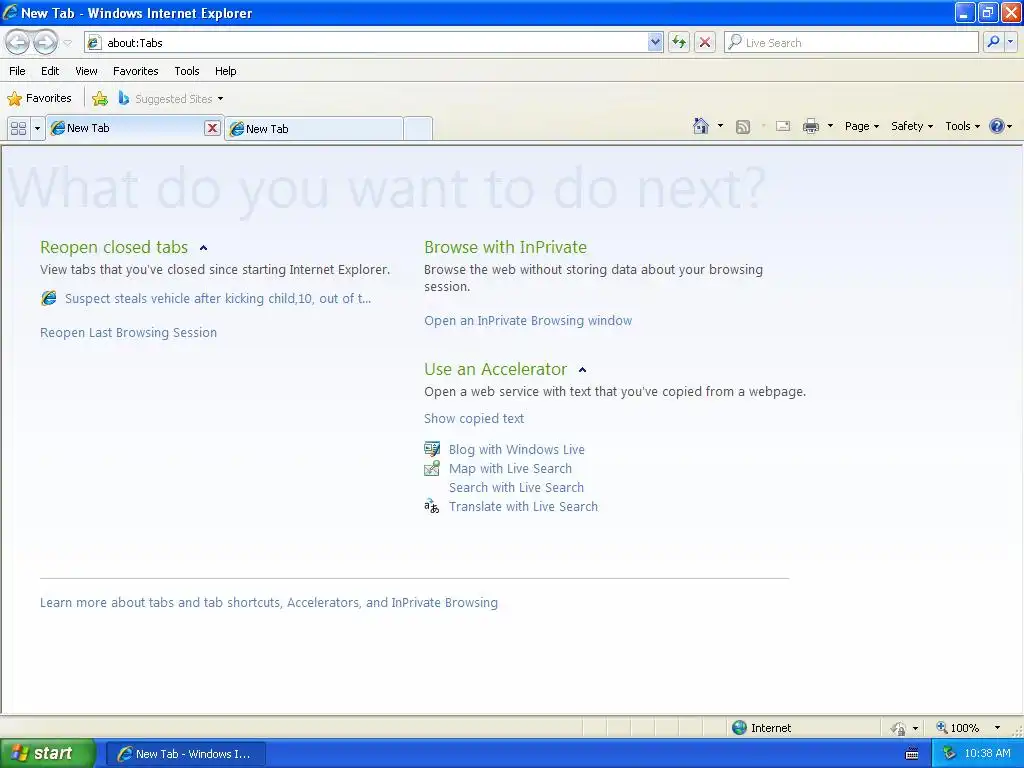Screen dimensions: 1024x768
Task: Click the blue Help question icon
Action: (x=997, y=126)
